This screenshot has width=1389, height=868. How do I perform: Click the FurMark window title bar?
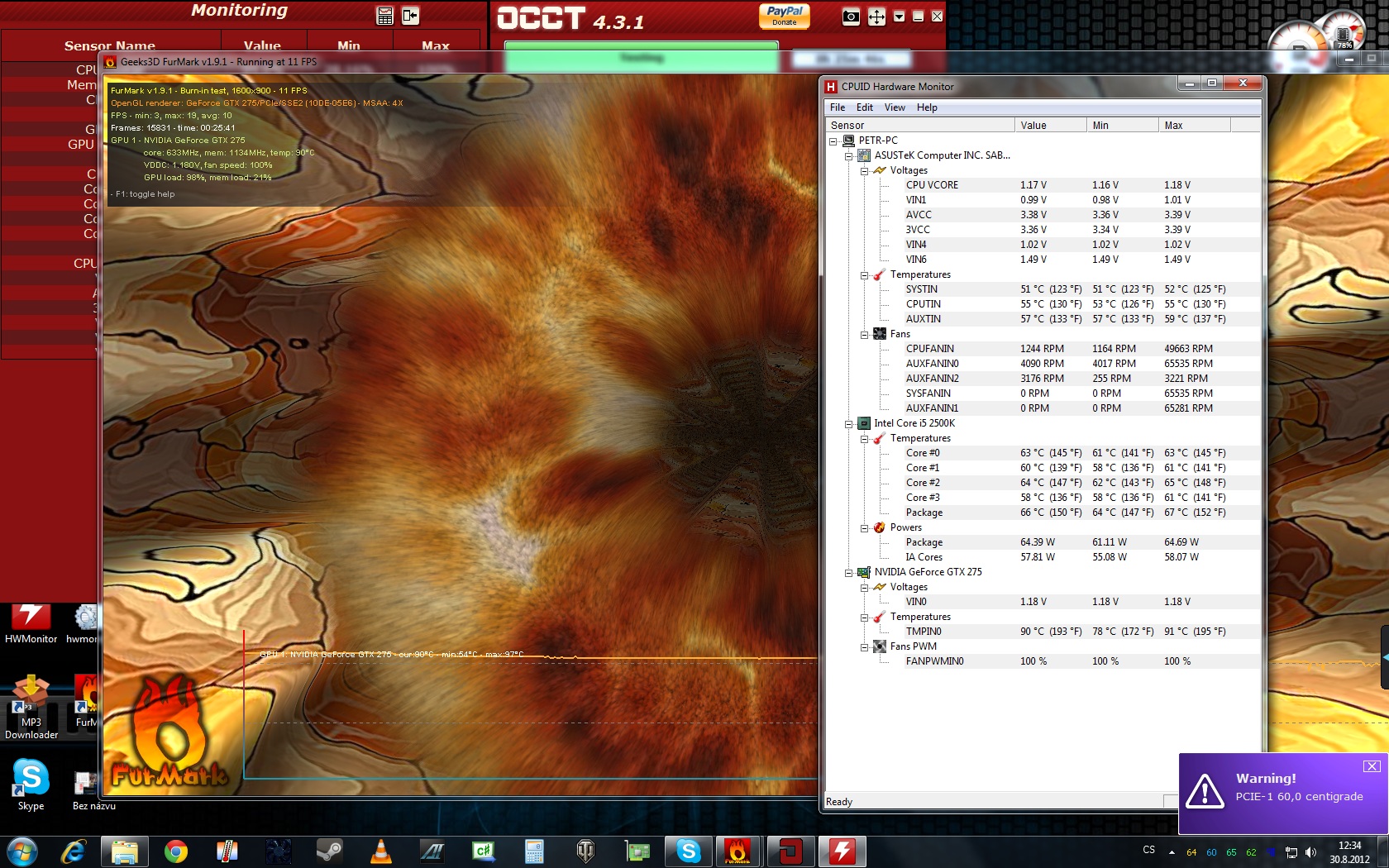(x=459, y=62)
